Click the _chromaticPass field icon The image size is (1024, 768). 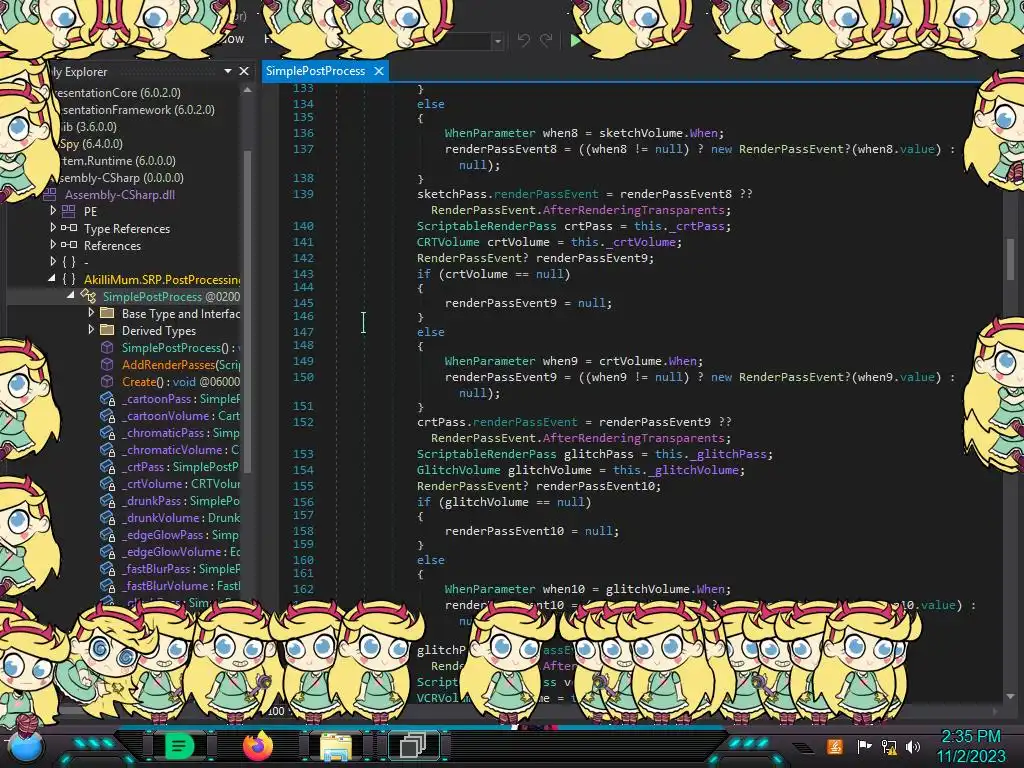[x=107, y=433]
